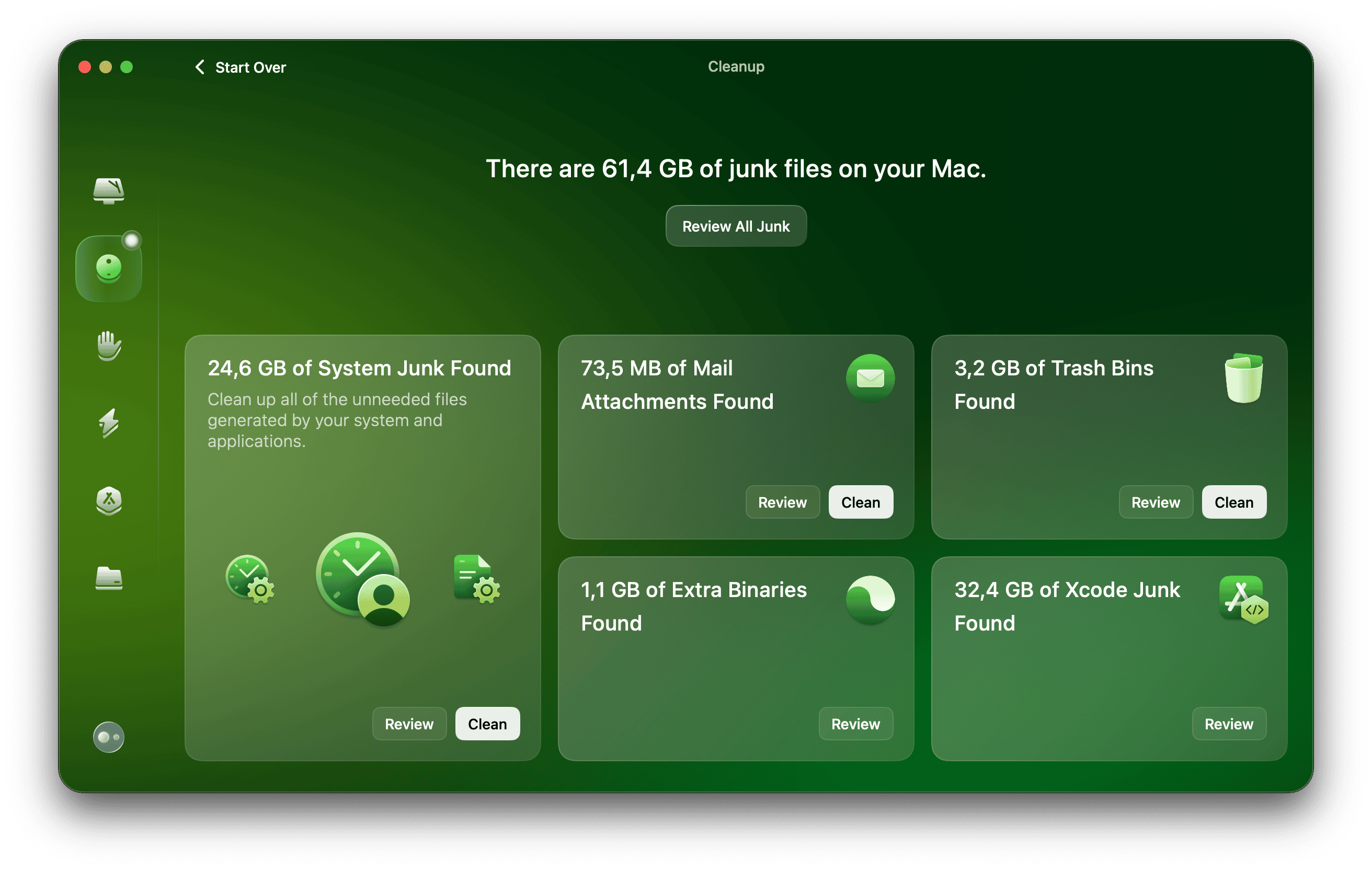This screenshot has width=1372, height=870.
Task: Click the Mail Attachments envelope icon
Action: pyautogui.click(x=870, y=377)
